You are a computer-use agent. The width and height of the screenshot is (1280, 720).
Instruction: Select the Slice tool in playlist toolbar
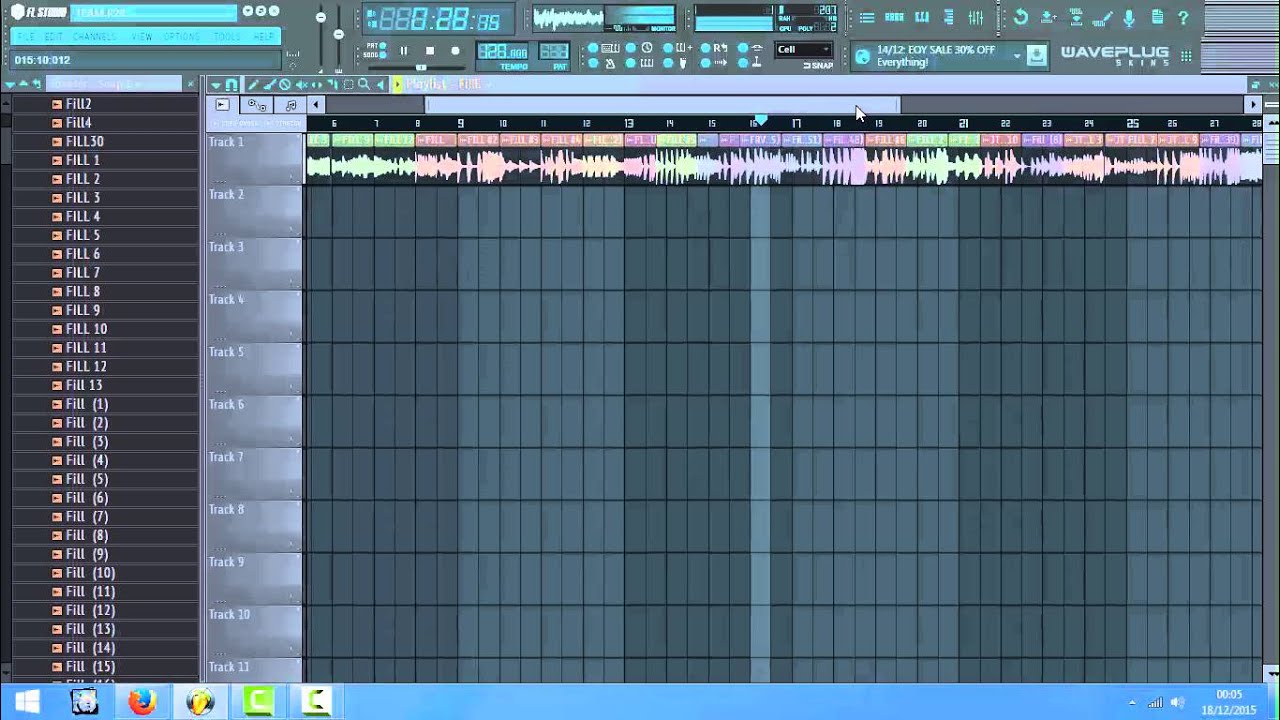(x=332, y=85)
